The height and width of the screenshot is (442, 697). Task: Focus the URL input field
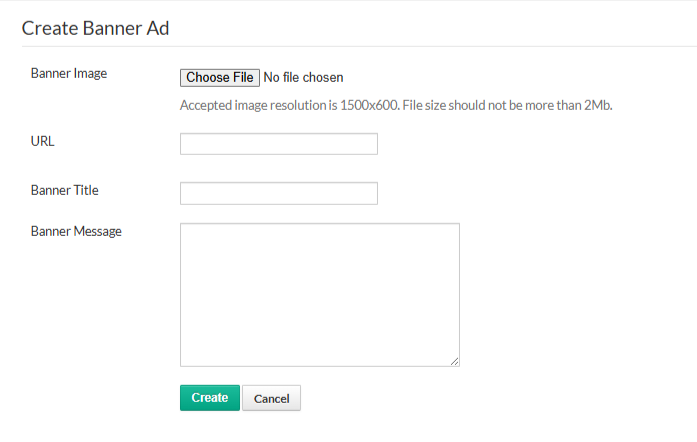click(278, 144)
